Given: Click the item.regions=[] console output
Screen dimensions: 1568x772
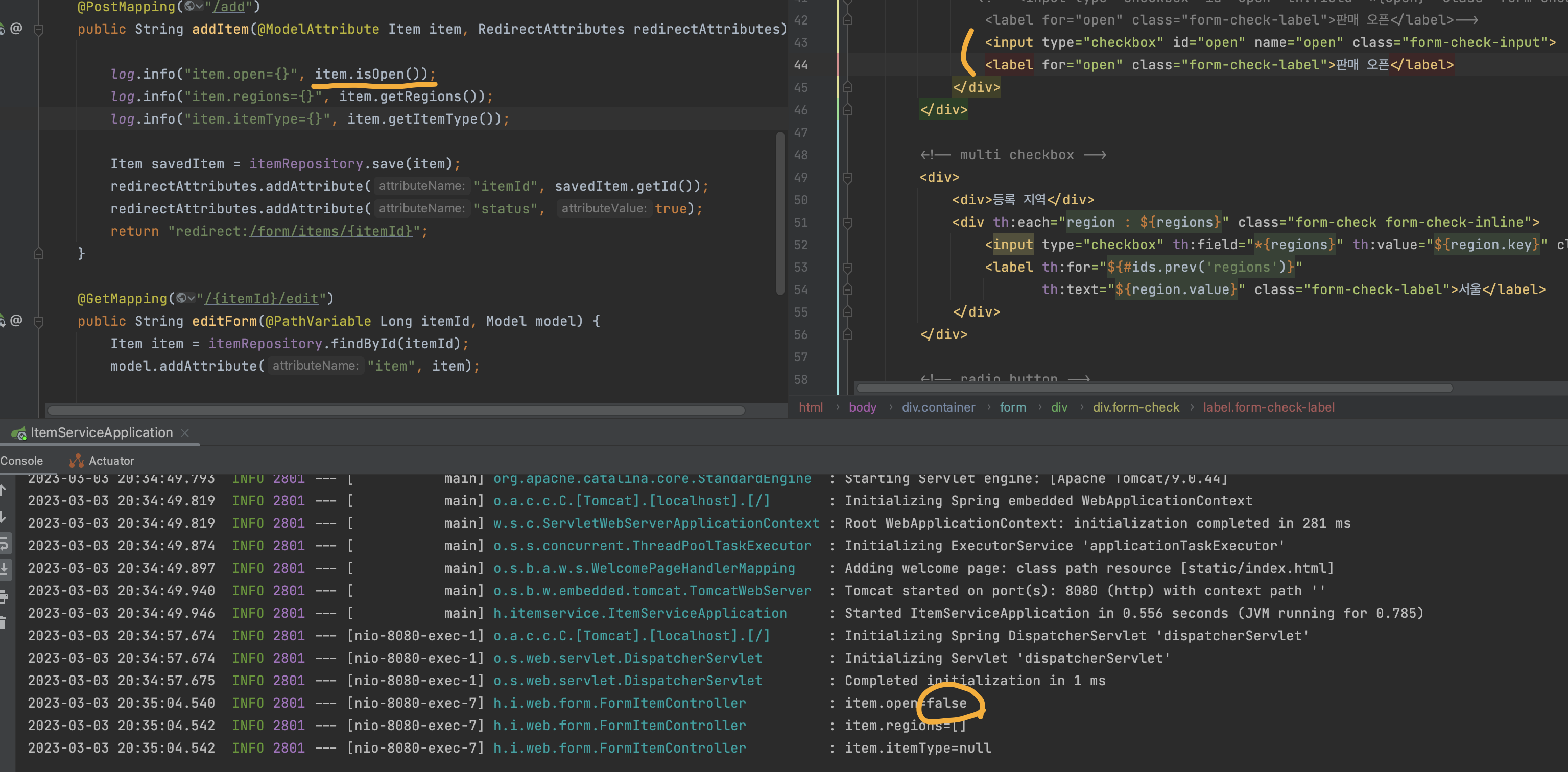Looking at the screenshot, I should coord(905,725).
